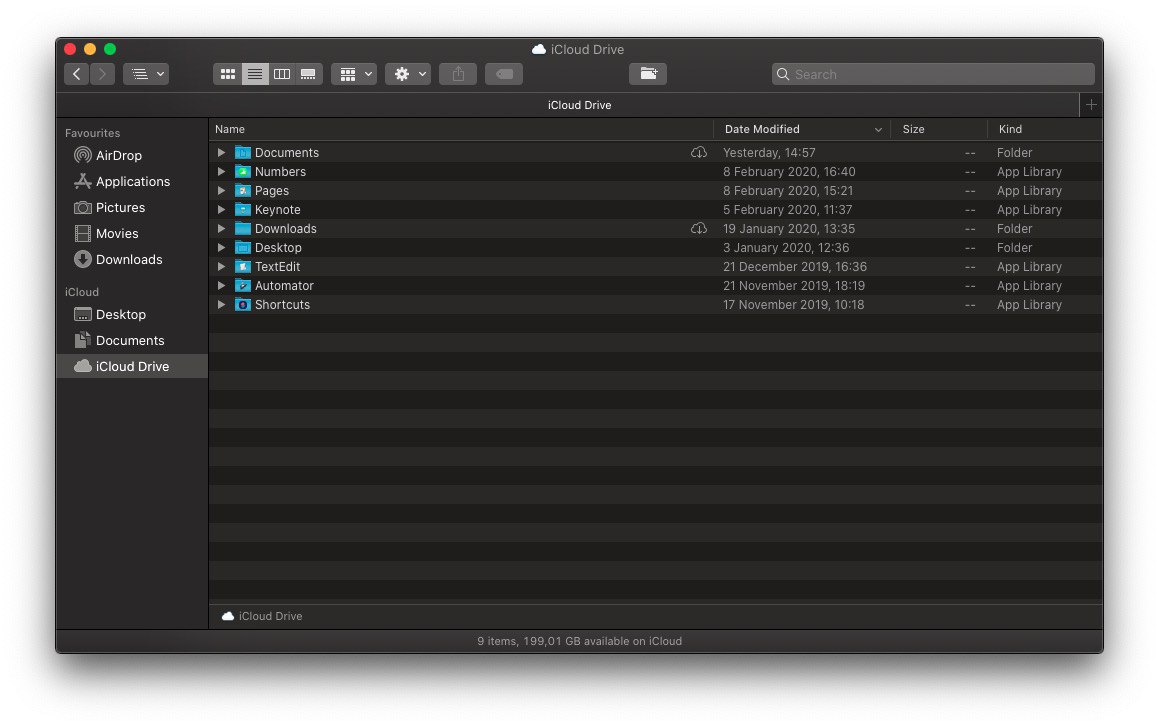Click the '8 February 2020, 16:40' date
Viewport: 1159px width, 727px height.
click(789, 171)
